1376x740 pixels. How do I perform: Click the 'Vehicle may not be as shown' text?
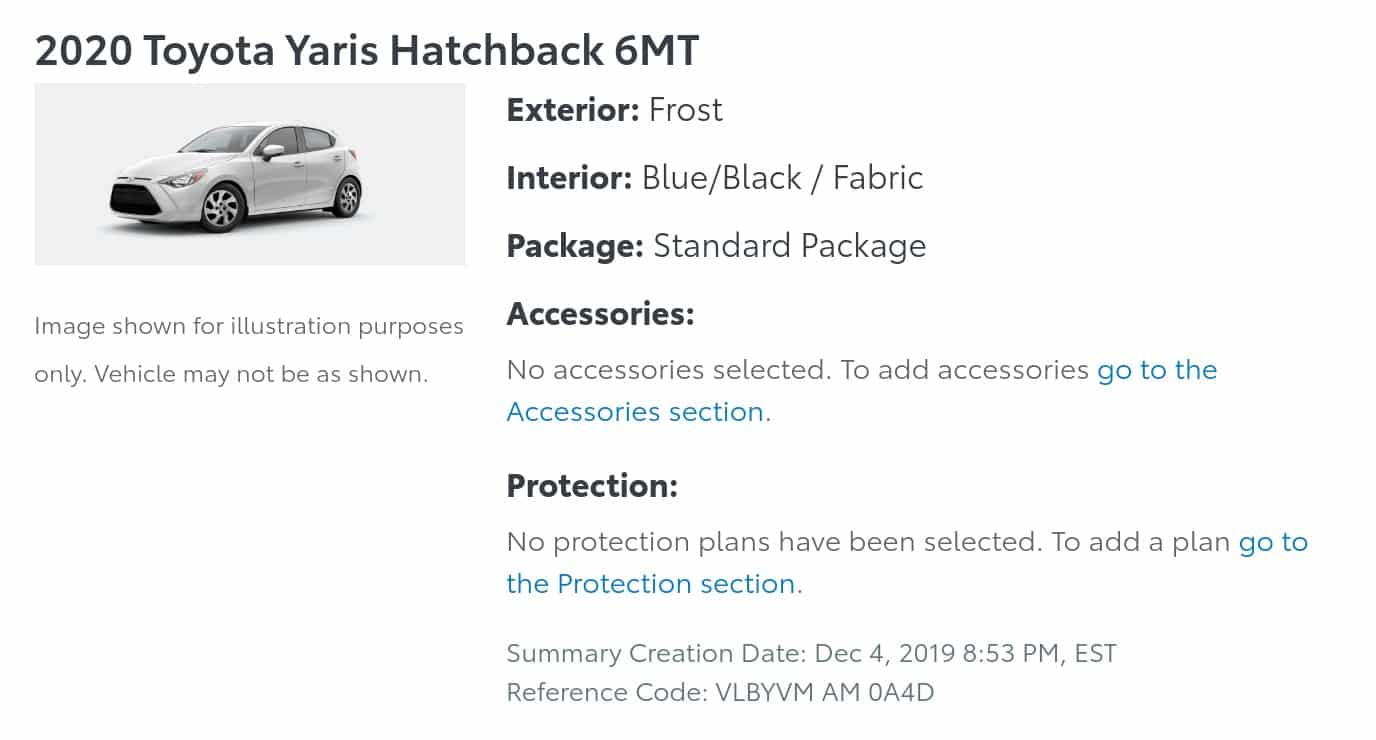[261, 374]
